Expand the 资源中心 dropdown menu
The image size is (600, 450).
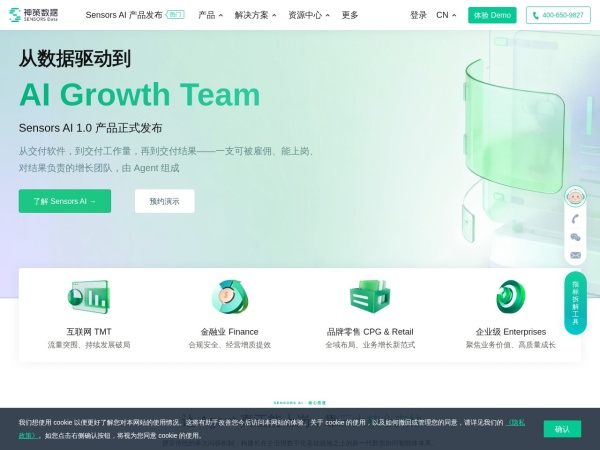point(309,15)
